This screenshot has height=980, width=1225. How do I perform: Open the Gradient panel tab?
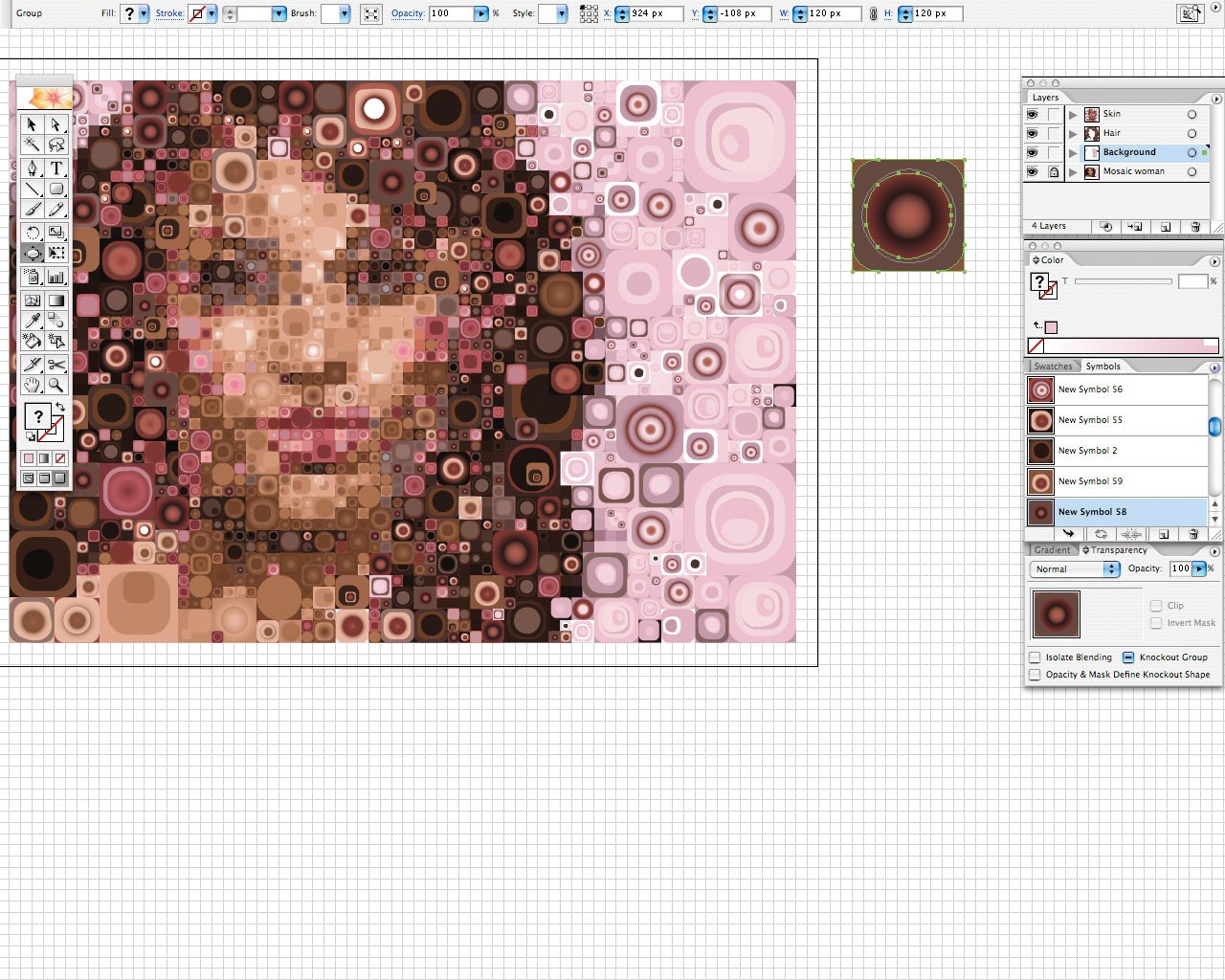tap(1051, 549)
